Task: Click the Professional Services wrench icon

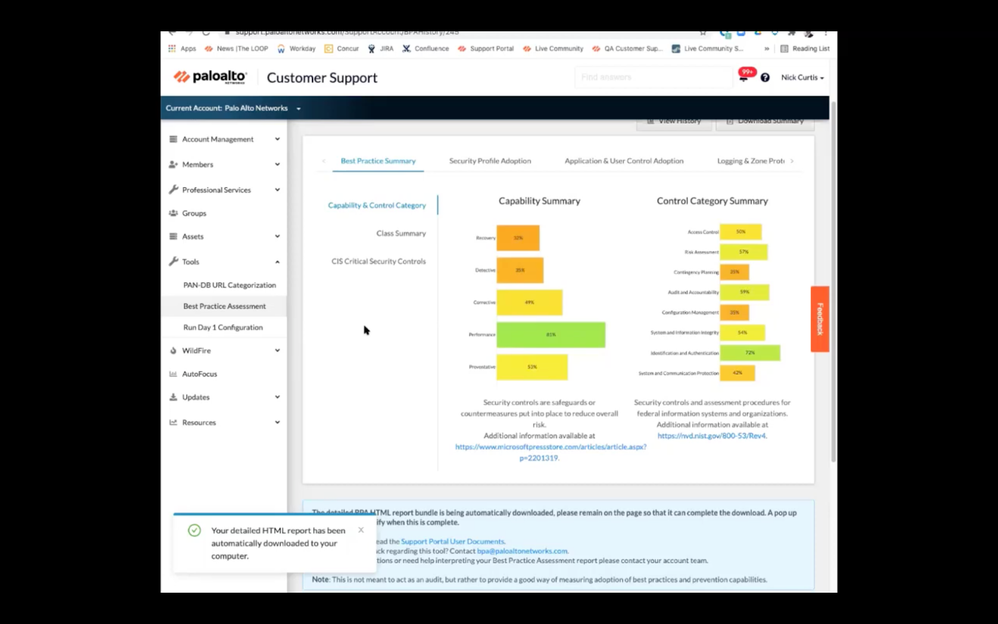Action: point(173,190)
